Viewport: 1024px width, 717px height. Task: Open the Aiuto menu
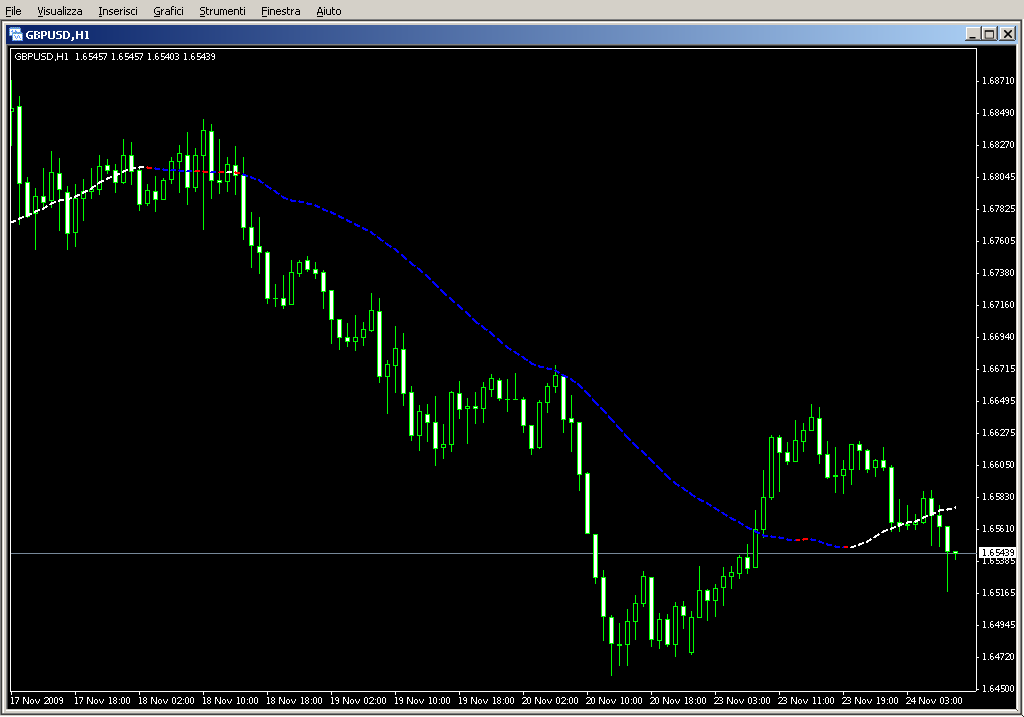click(328, 11)
